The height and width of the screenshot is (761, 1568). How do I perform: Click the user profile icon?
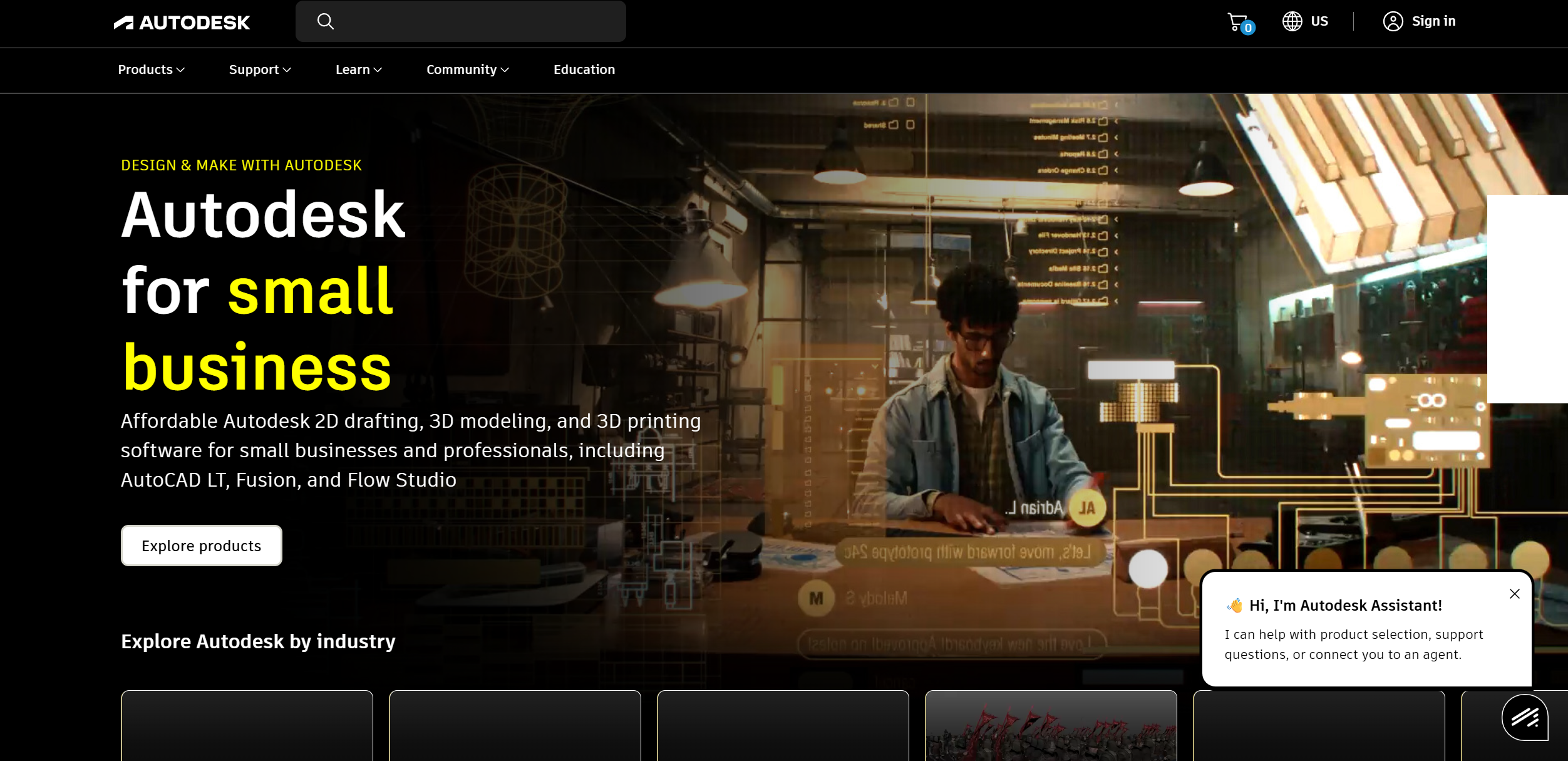[x=1393, y=21]
